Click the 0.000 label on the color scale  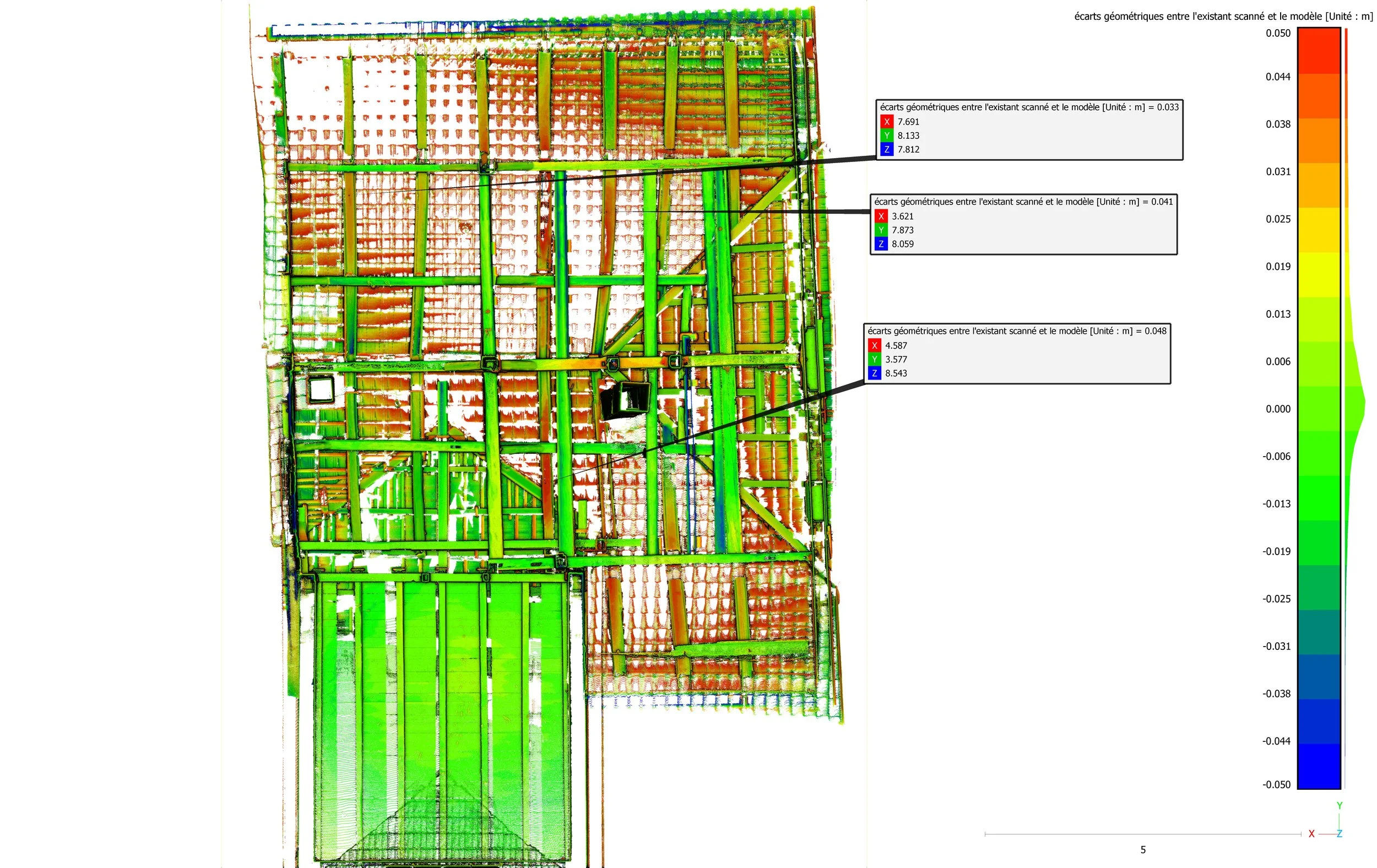(1277, 409)
